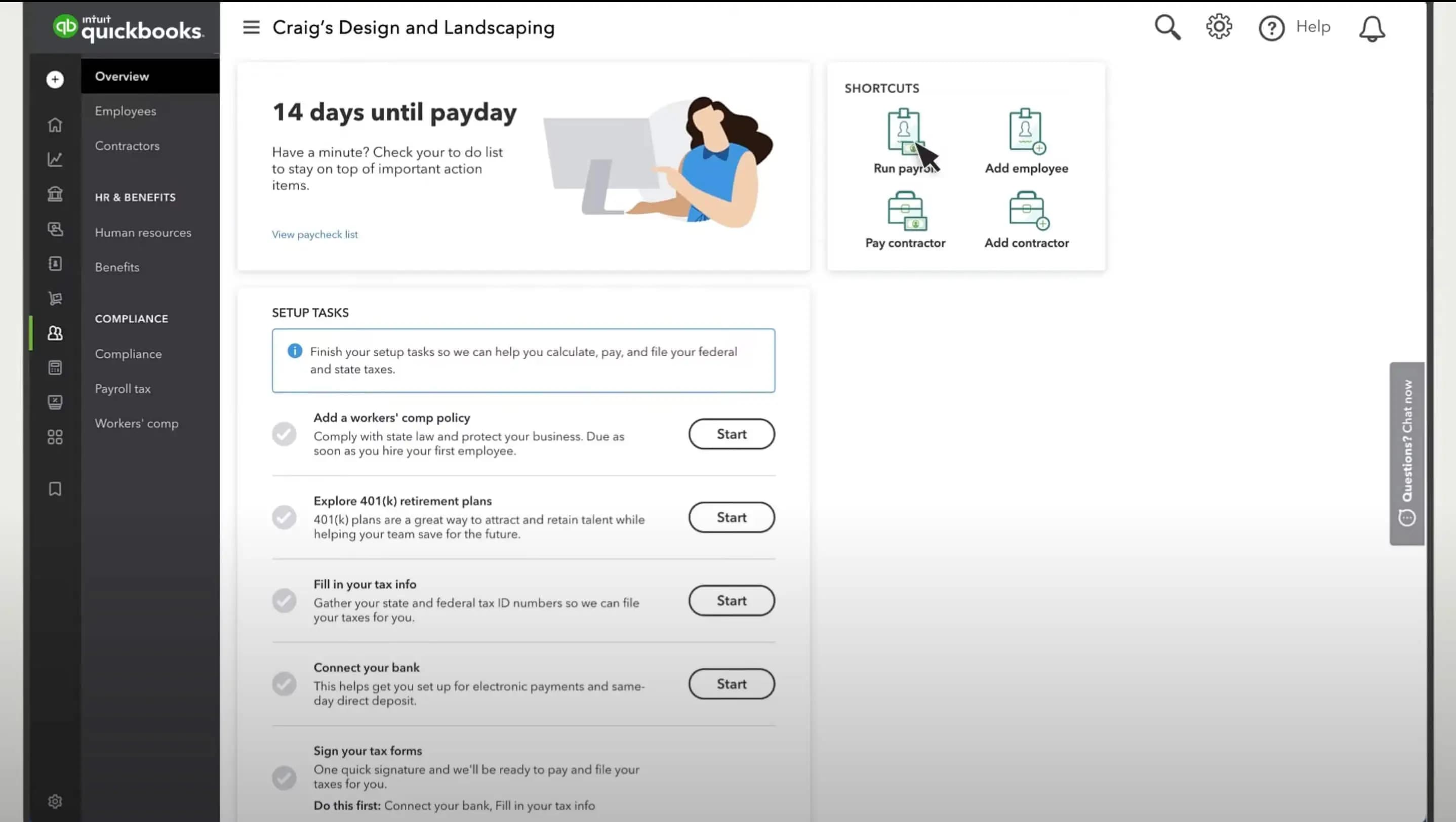Open notifications bell

click(x=1372, y=28)
